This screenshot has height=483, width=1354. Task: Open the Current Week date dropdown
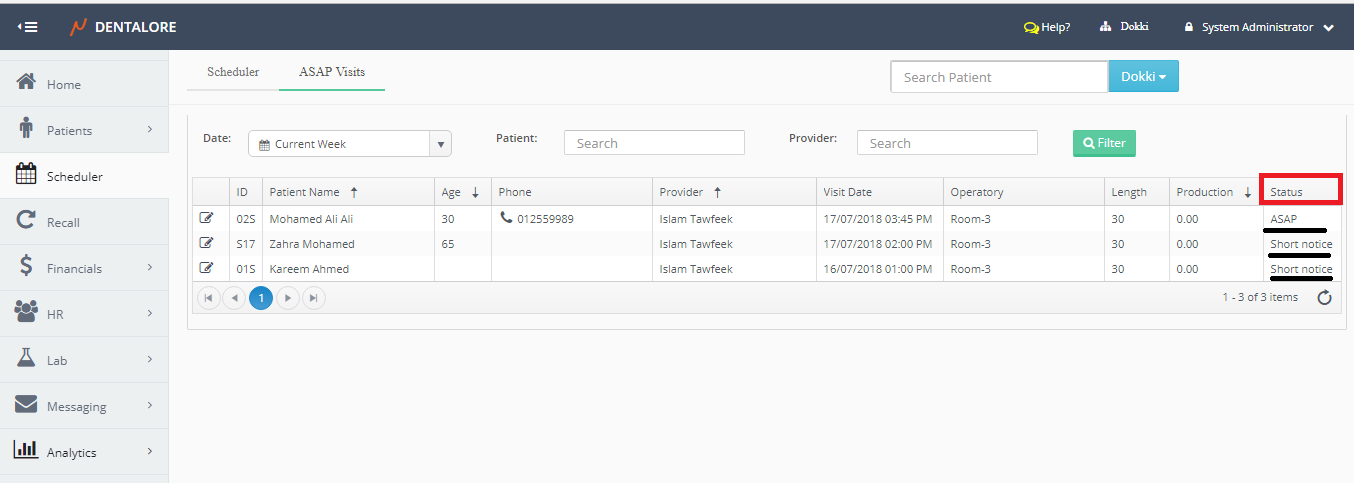click(x=441, y=144)
